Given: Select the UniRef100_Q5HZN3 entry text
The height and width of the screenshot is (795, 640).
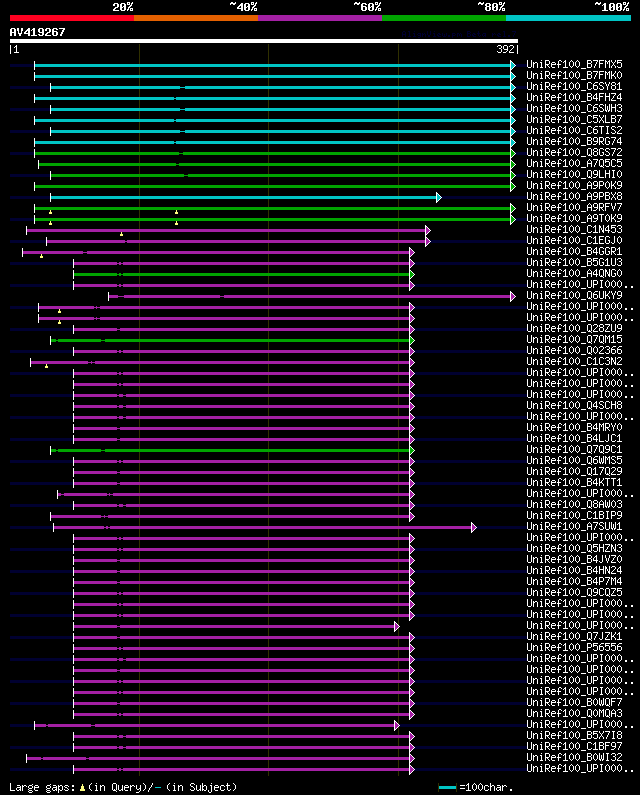Looking at the screenshot, I should coord(574,549).
